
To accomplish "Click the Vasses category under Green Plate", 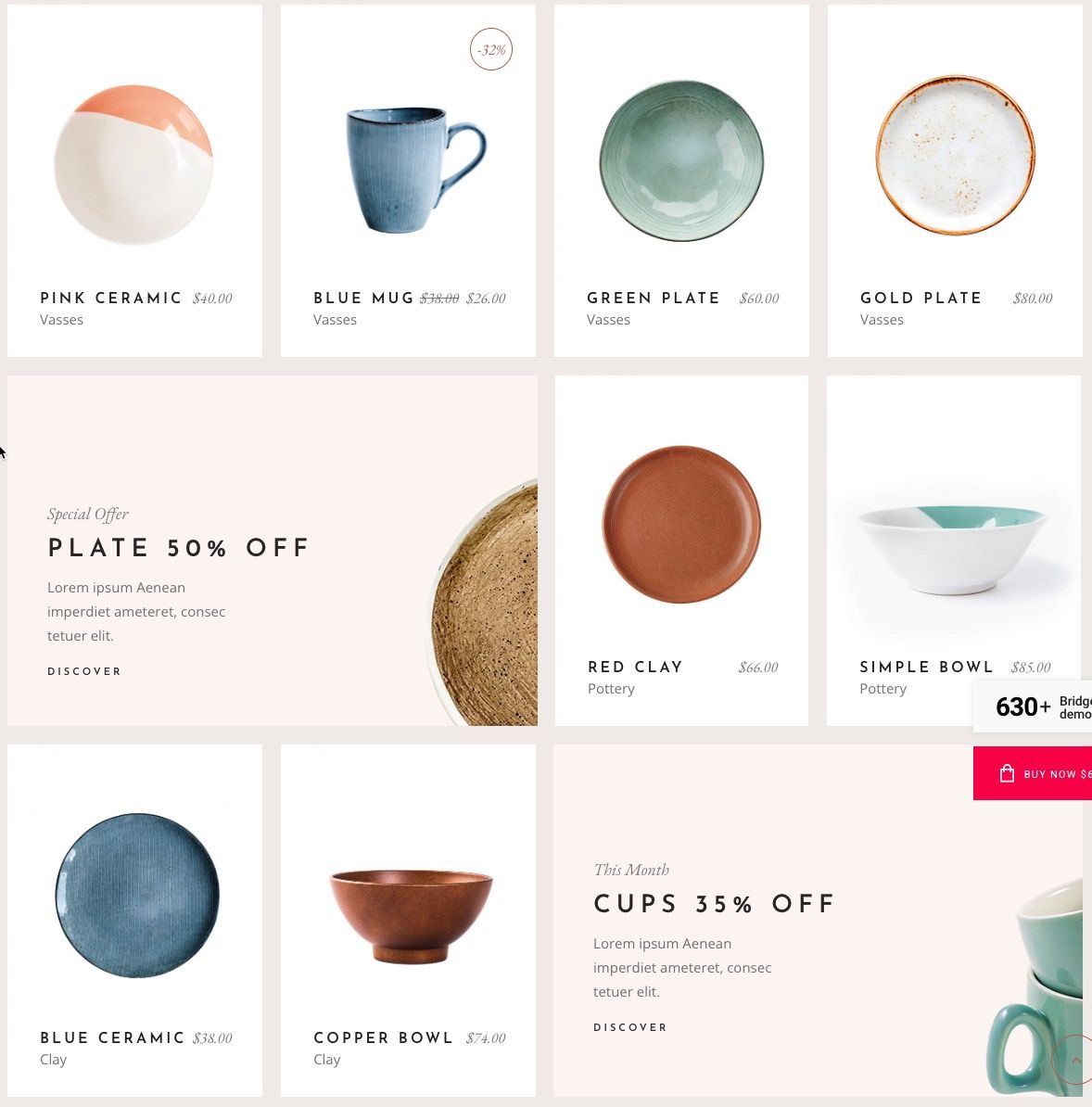I will pyautogui.click(x=608, y=320).
